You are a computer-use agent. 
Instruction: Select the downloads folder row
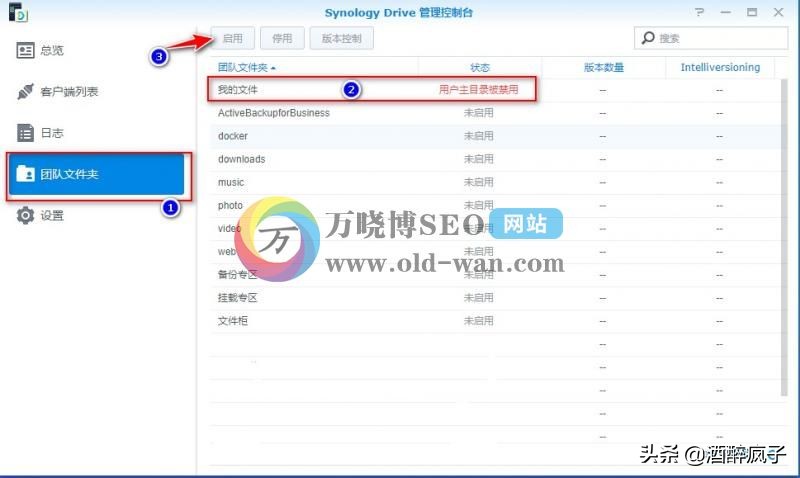495,159
